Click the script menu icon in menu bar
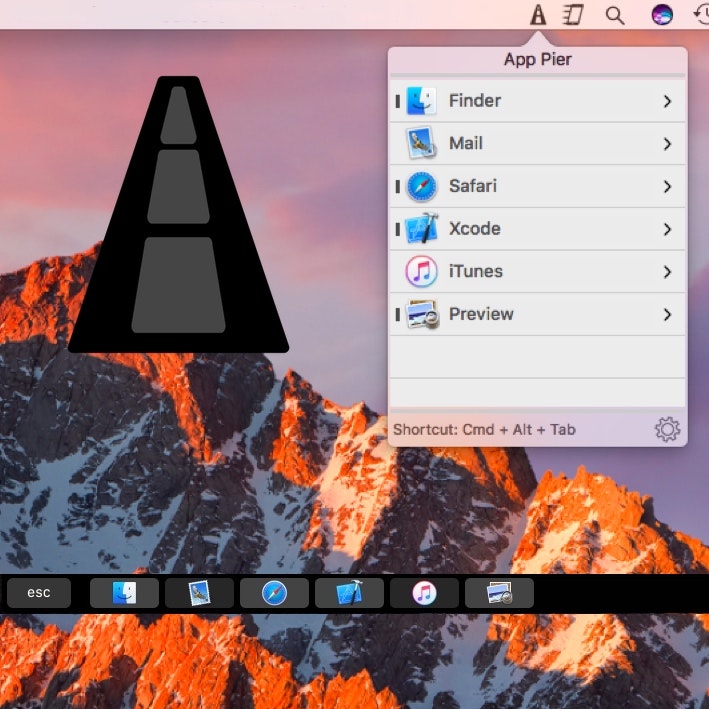 point(572,15)
